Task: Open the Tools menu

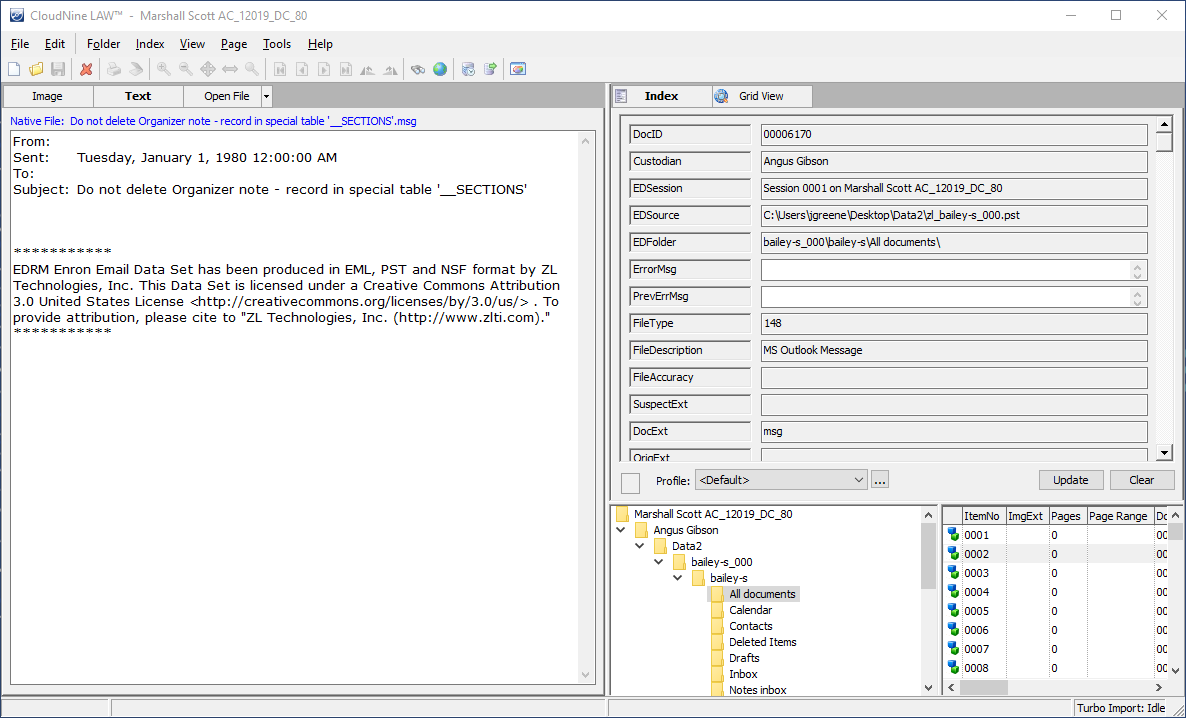Action: pos(276,44)
